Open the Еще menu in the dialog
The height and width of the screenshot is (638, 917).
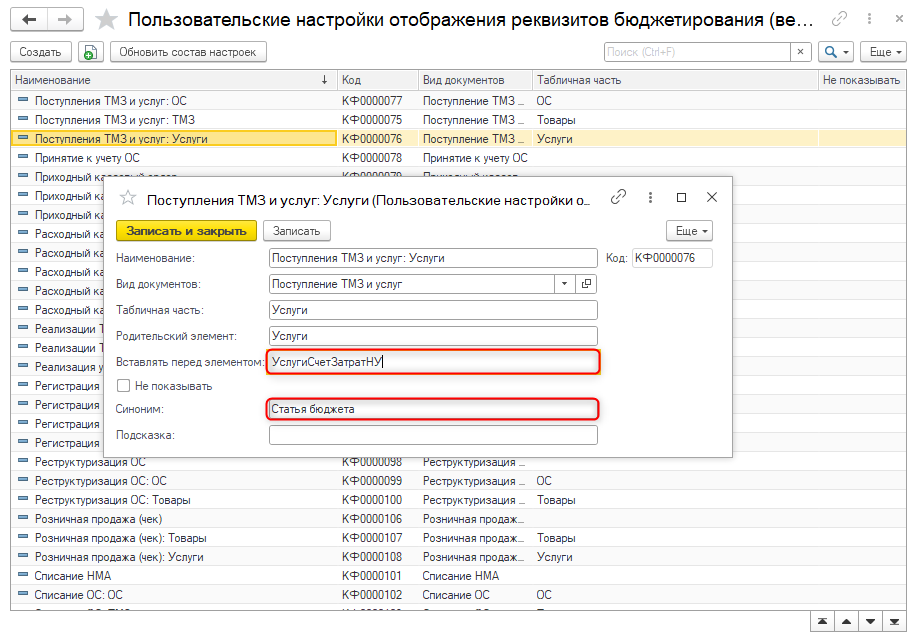tap(690, 231)
